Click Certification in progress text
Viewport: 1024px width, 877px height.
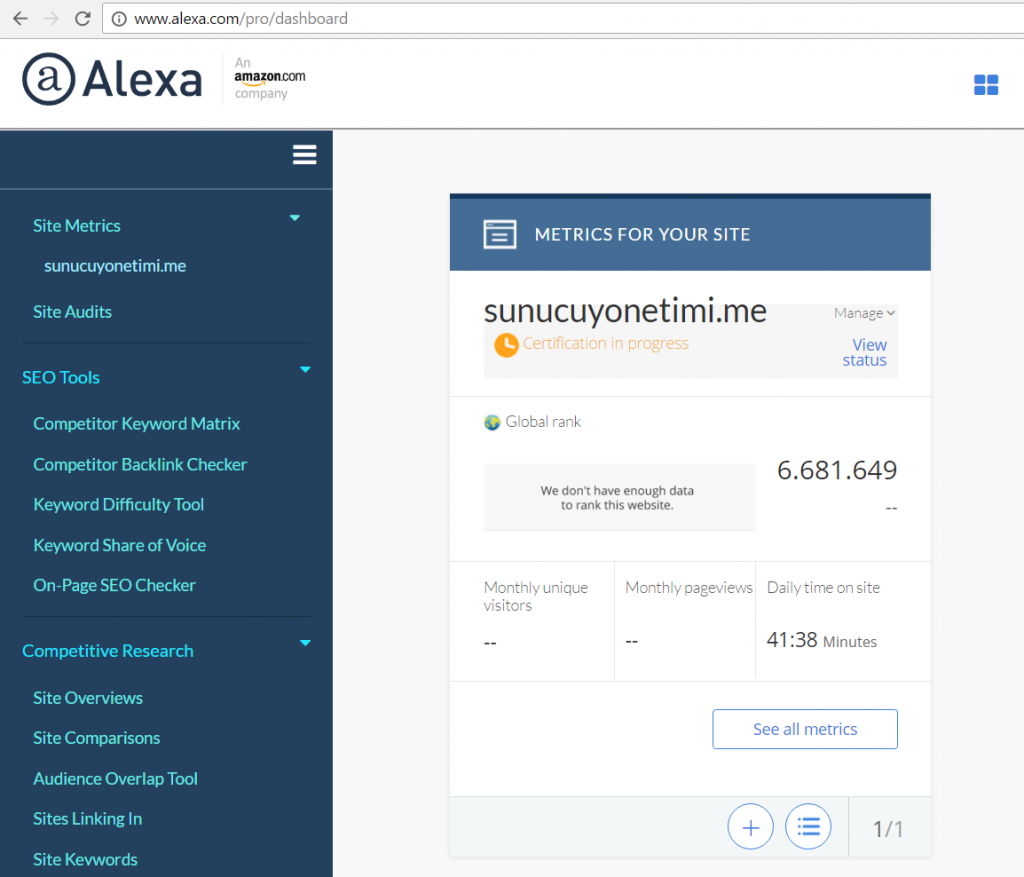605,343
